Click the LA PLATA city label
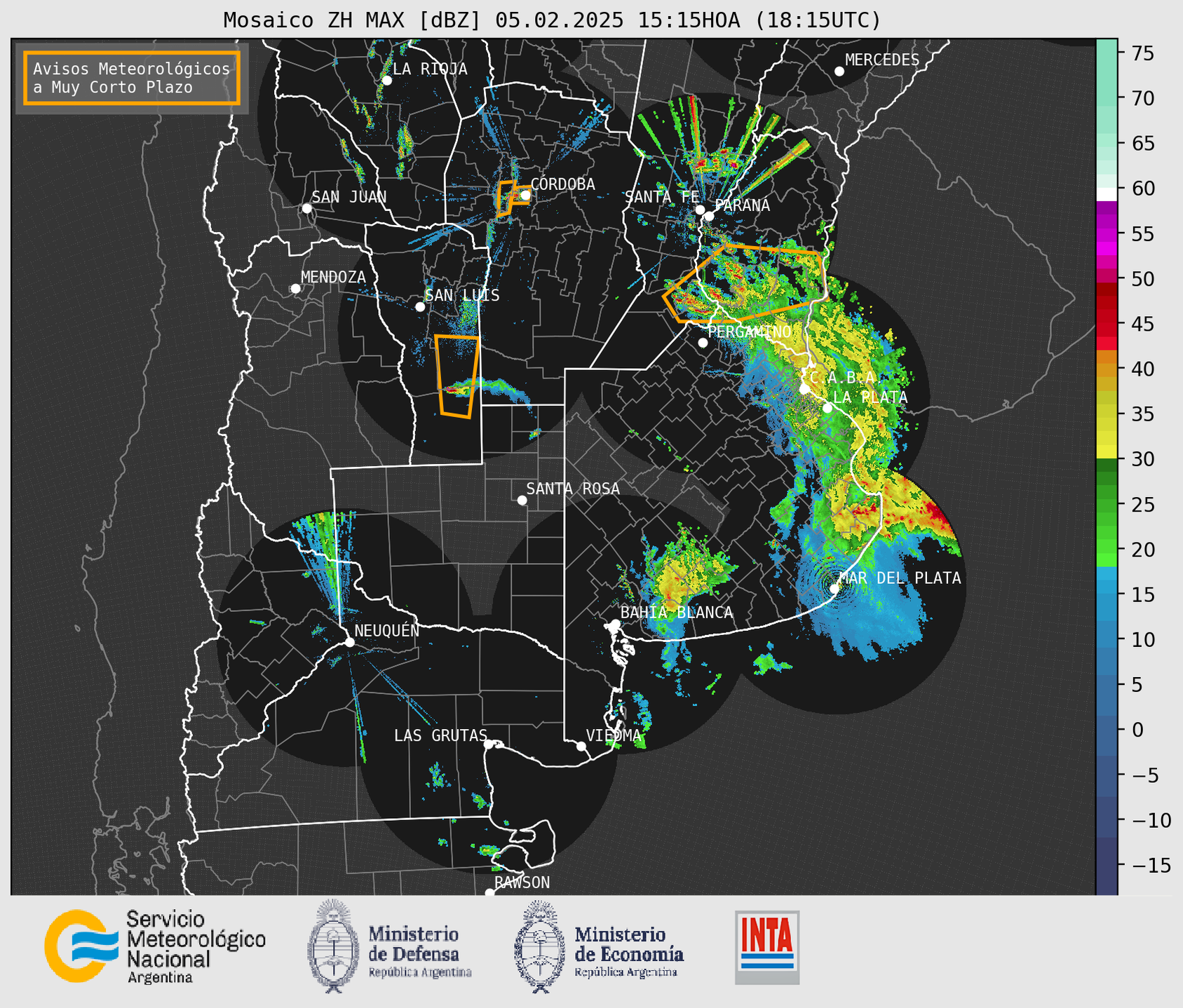 coord(870,397)
